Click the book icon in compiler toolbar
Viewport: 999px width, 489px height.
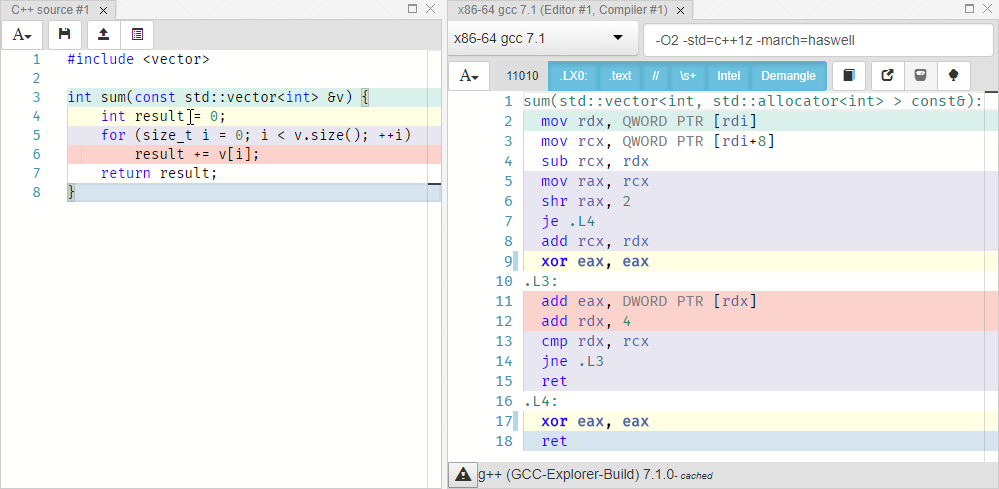[849, 76]
